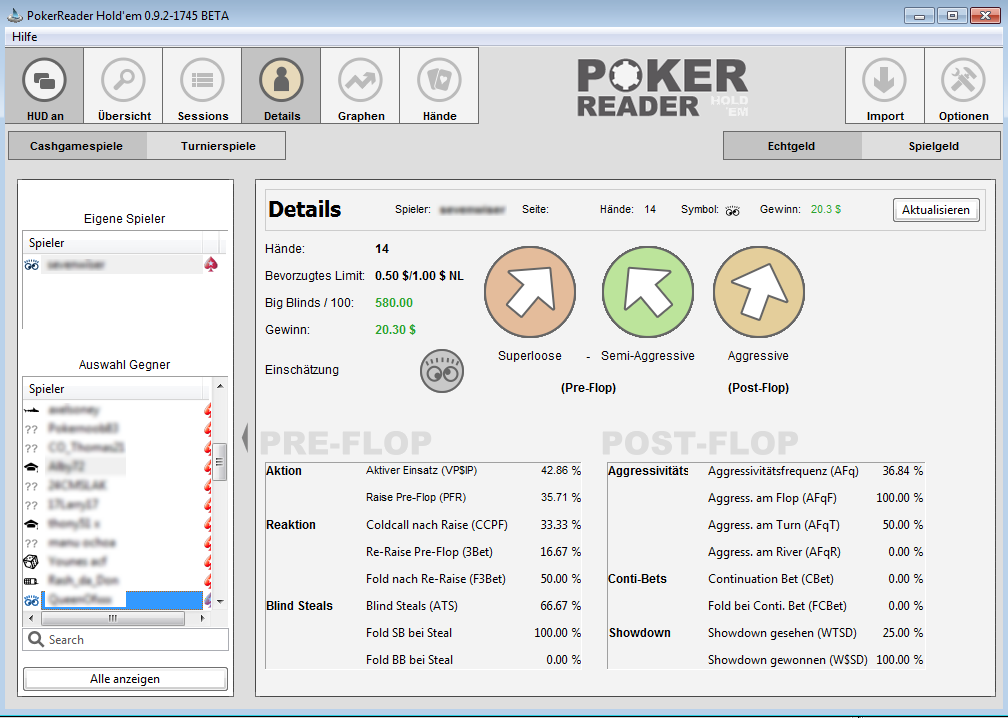Image resolution: width=1008 pixels, height=718 pixels.
Task: Click 'Fold bei Conti. Bet (FCBet)' label
Action: [777, 606]
